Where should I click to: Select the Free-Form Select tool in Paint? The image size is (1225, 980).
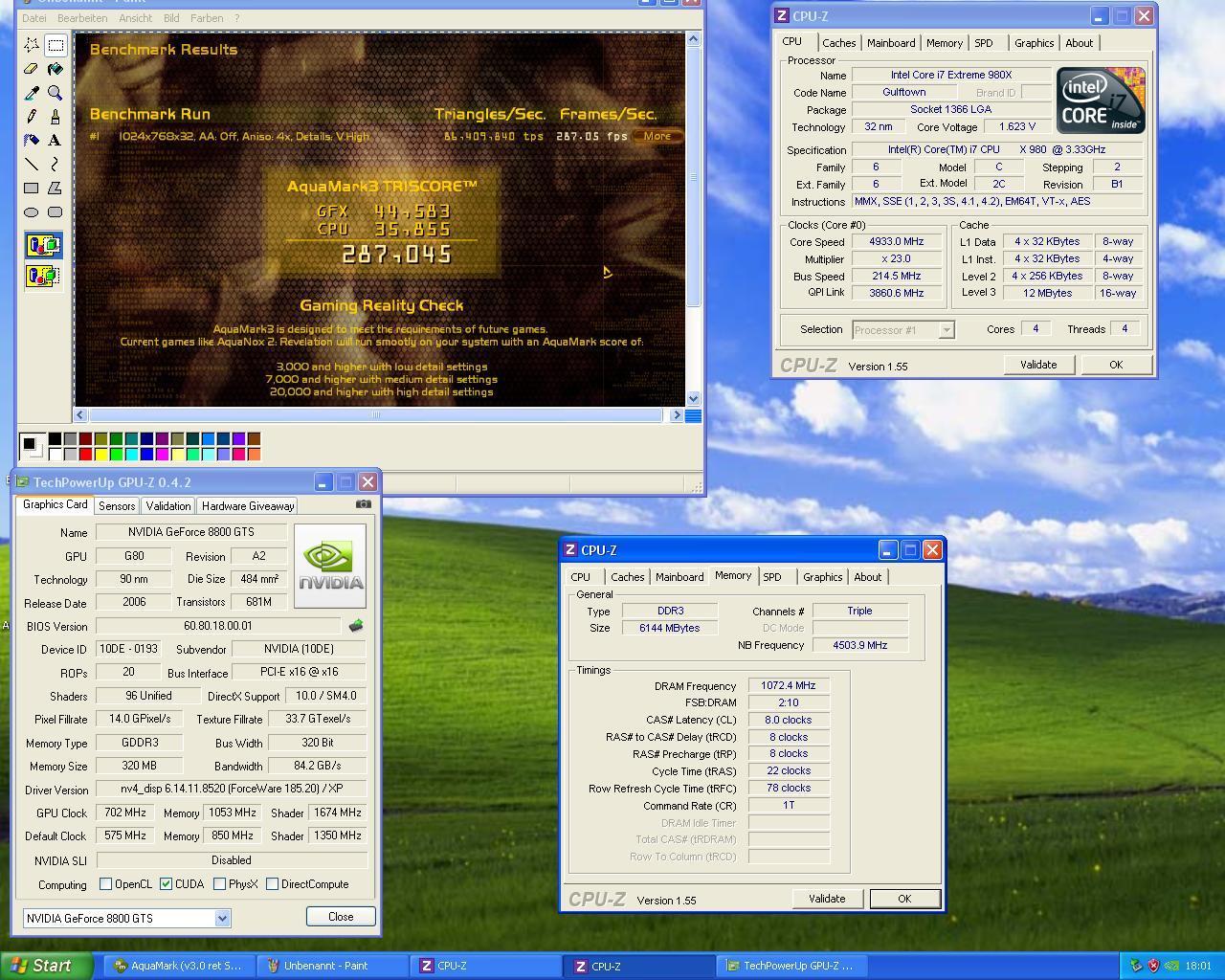tap(32, 45)
